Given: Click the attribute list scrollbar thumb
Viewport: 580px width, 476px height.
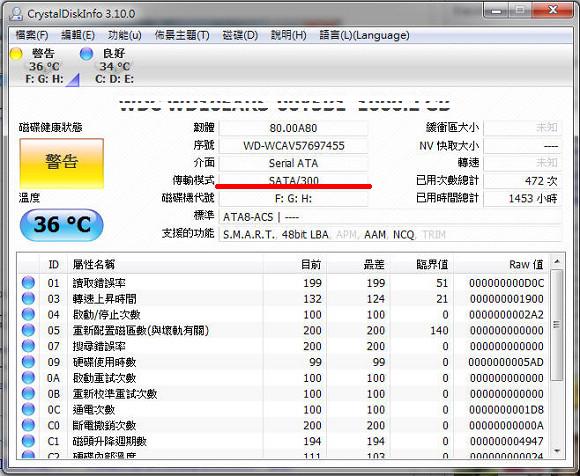Looking at the screenshot, I should [557, 325].
